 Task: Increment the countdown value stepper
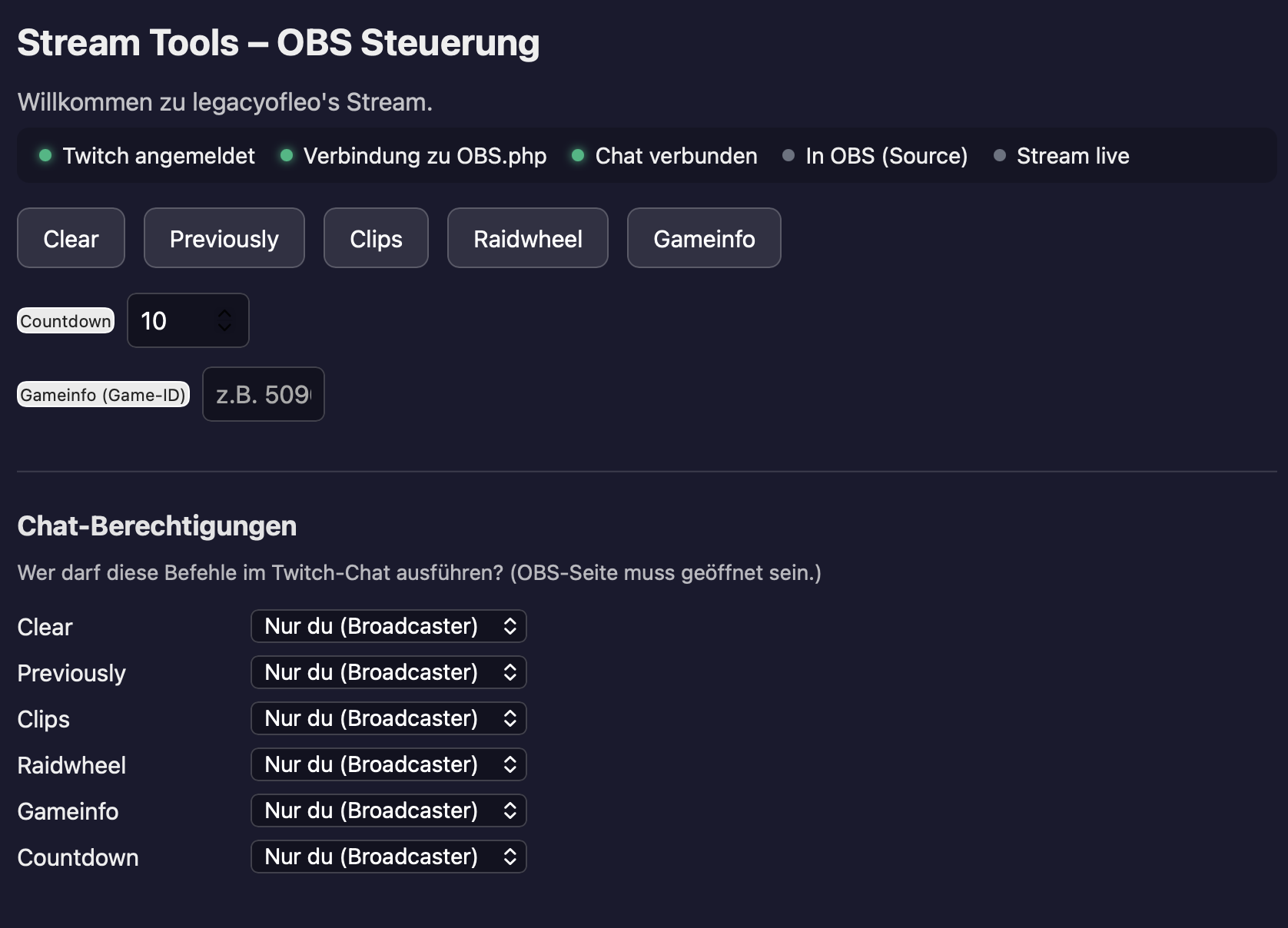[x=225, y=312]
